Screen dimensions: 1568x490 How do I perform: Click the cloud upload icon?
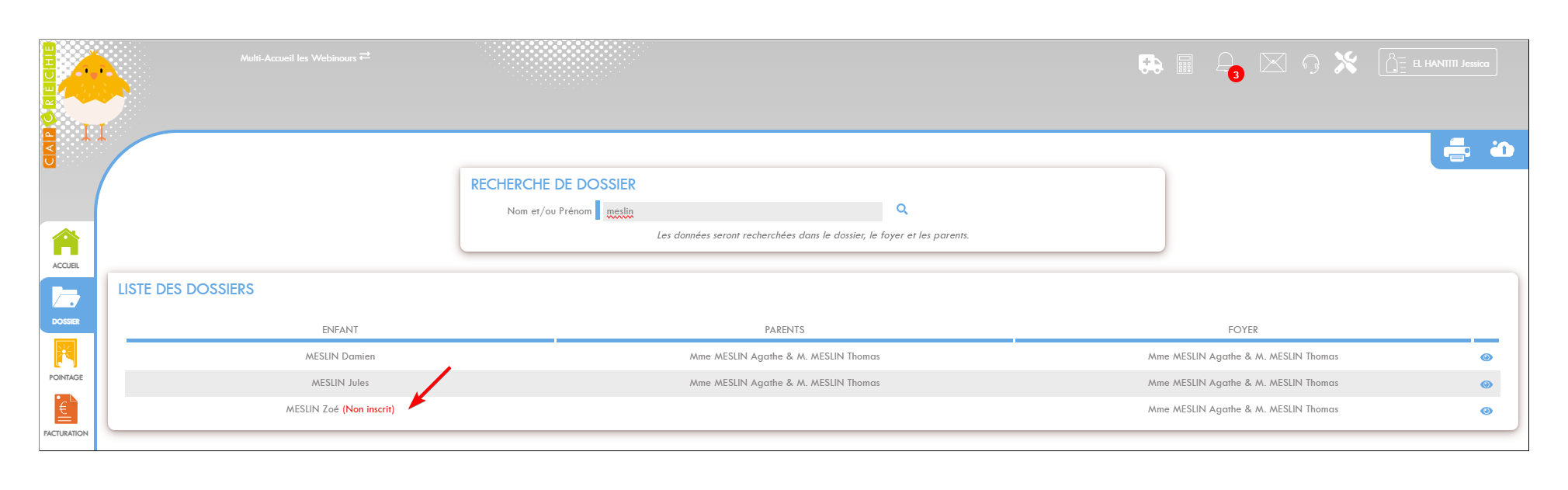(1501, 148)
